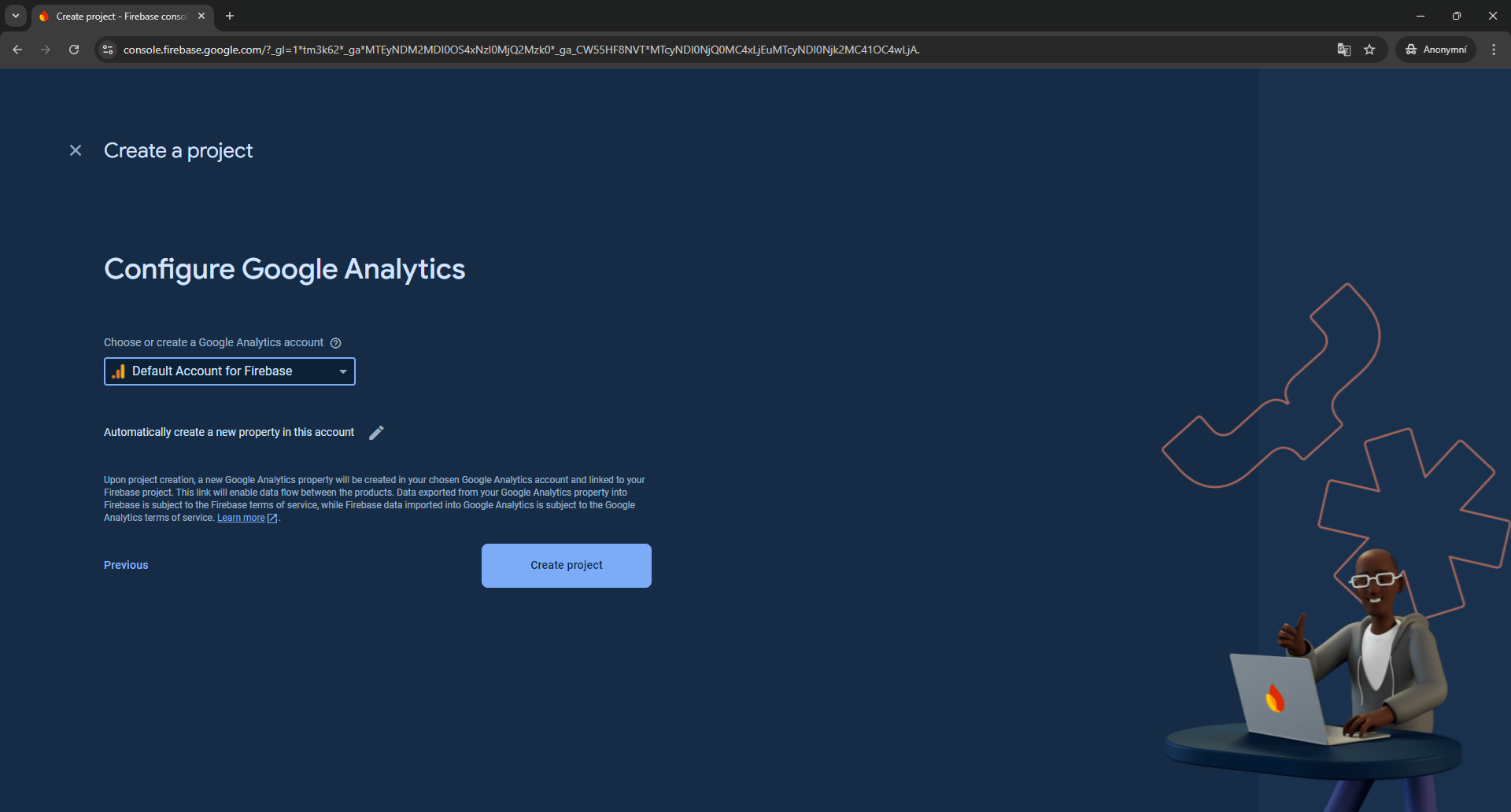Open the Chrome three-dot menu
Screen dimensions: 1511x812
[1494, 50]
